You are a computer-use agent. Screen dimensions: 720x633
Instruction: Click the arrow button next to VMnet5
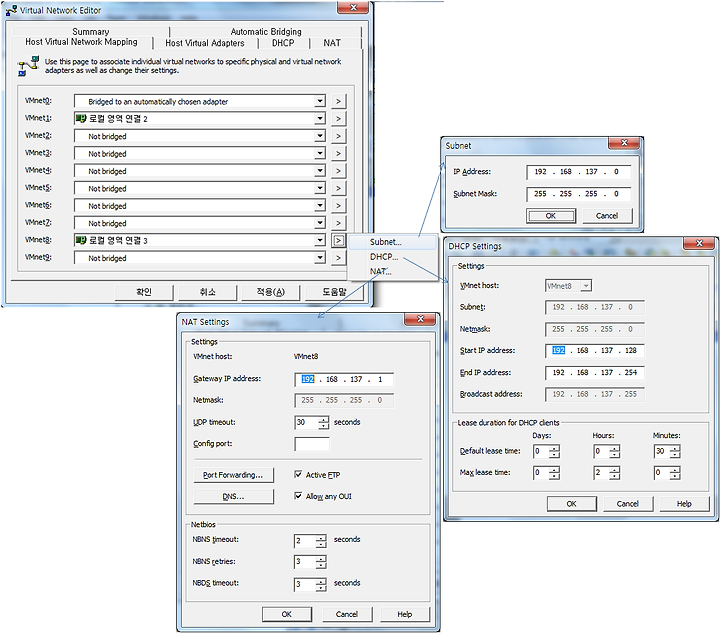pyautogui.click(x=338, y=188)
